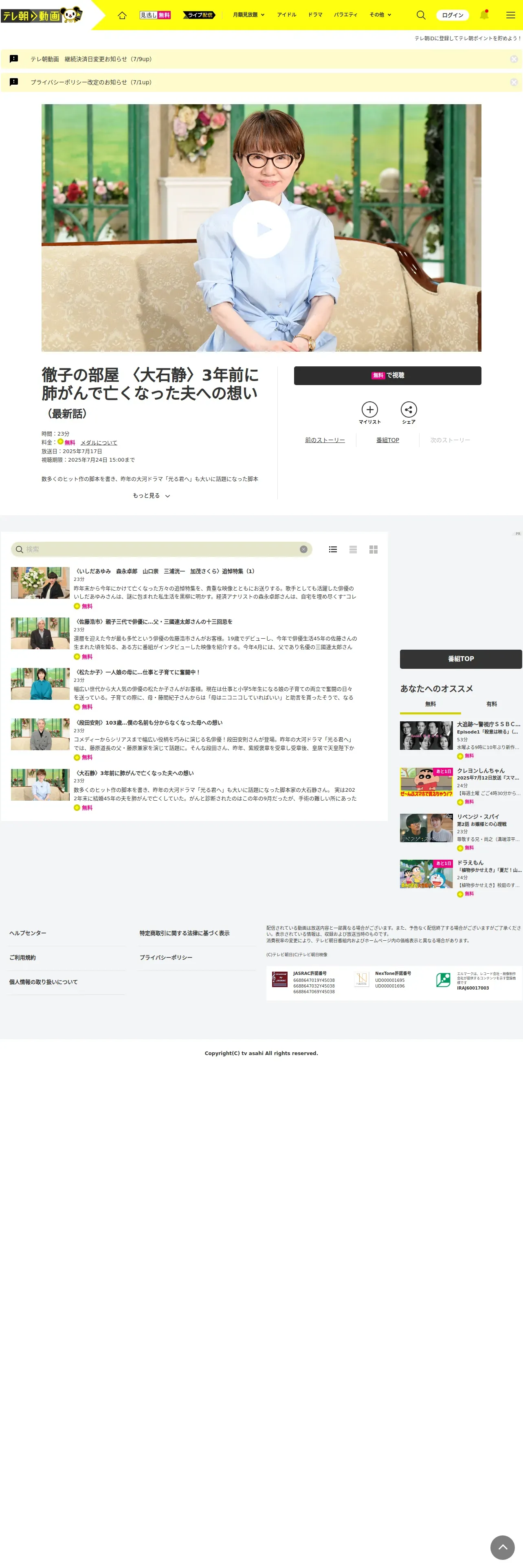Select the 無料 recommendations tab

pos(431,704)
